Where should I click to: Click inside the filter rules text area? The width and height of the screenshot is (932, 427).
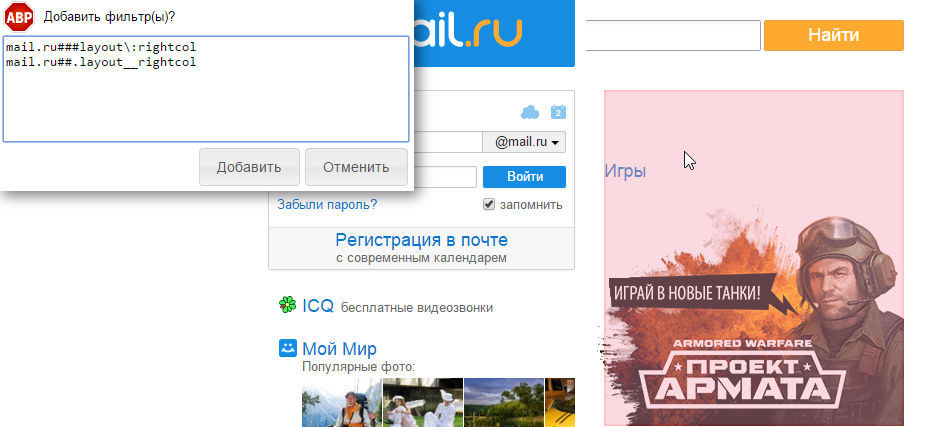click(x=206, y=89)
